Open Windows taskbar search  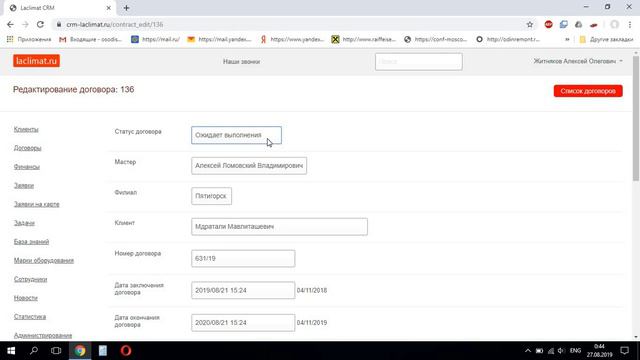34,351
